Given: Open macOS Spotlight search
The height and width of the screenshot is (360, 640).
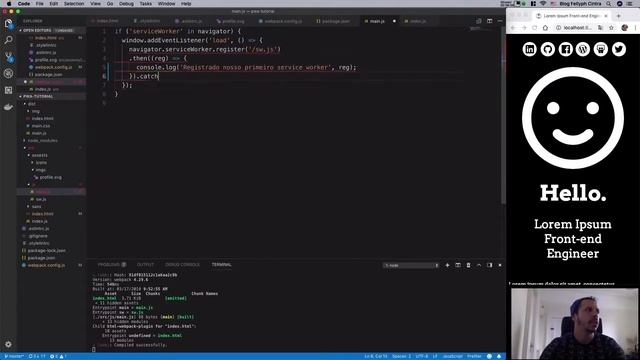Looking at the screenshot, I should click(x=609, y=4).
